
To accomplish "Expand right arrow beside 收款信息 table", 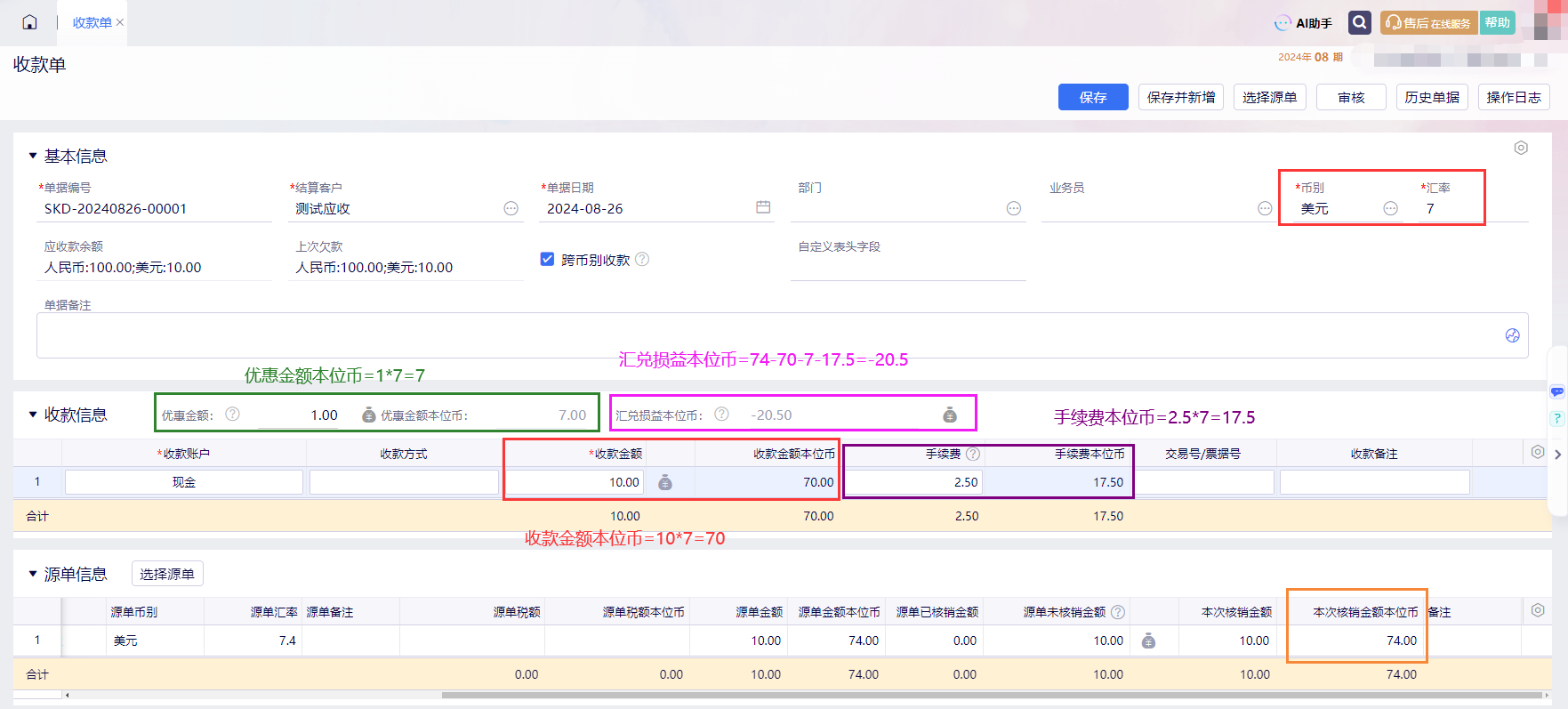I will point(1557,455).
